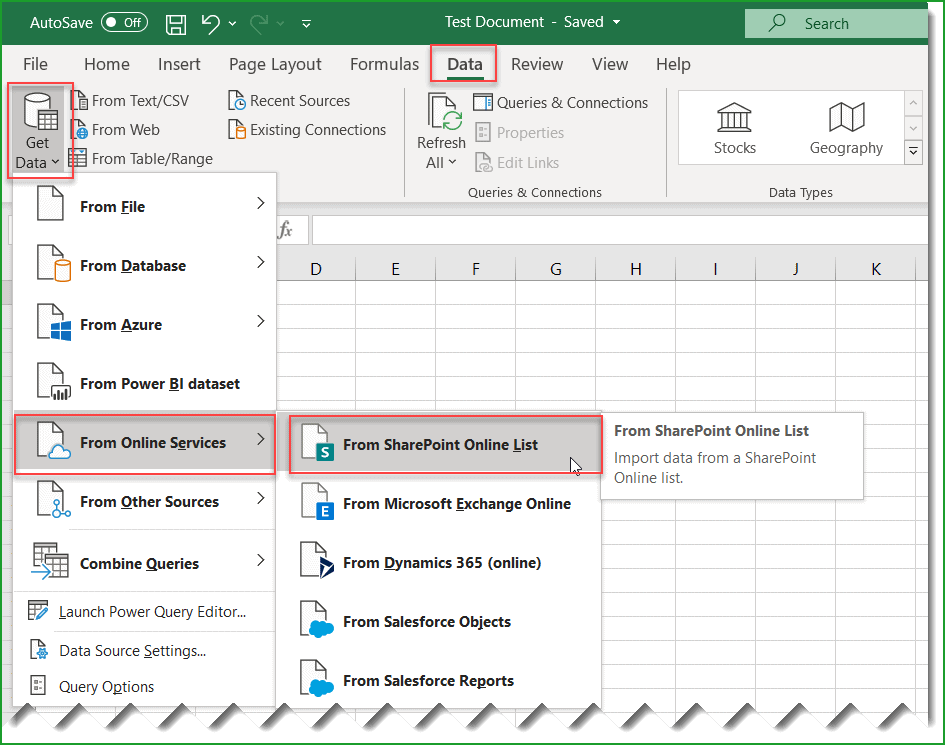Open the Undo history dropdown arrow
The image size is (945, 745).
coord(233,24)
